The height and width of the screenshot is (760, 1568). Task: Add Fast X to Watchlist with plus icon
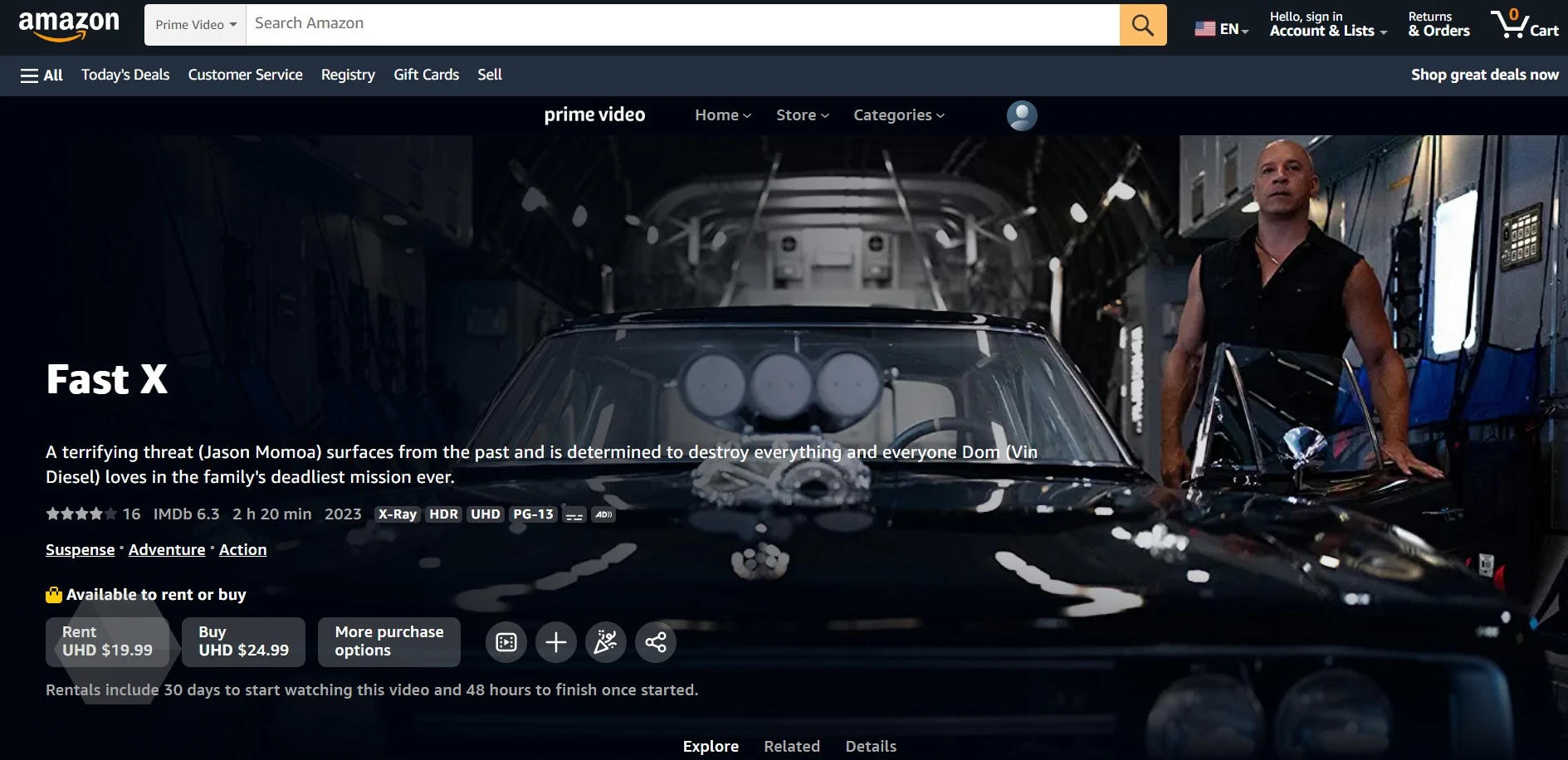pos(556,642)
